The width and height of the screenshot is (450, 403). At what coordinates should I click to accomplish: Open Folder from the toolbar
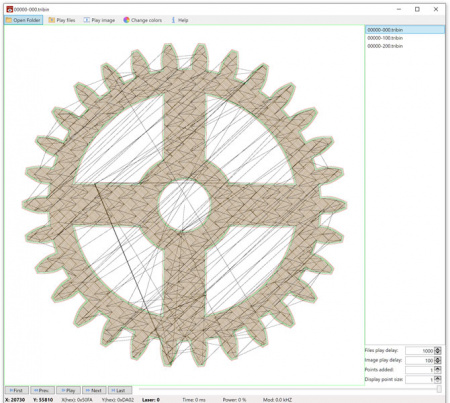tap(23, 20)
